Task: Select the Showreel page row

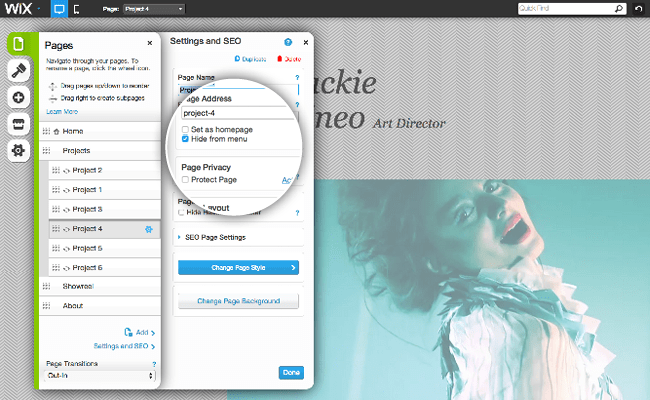Action: coord(100,286)
